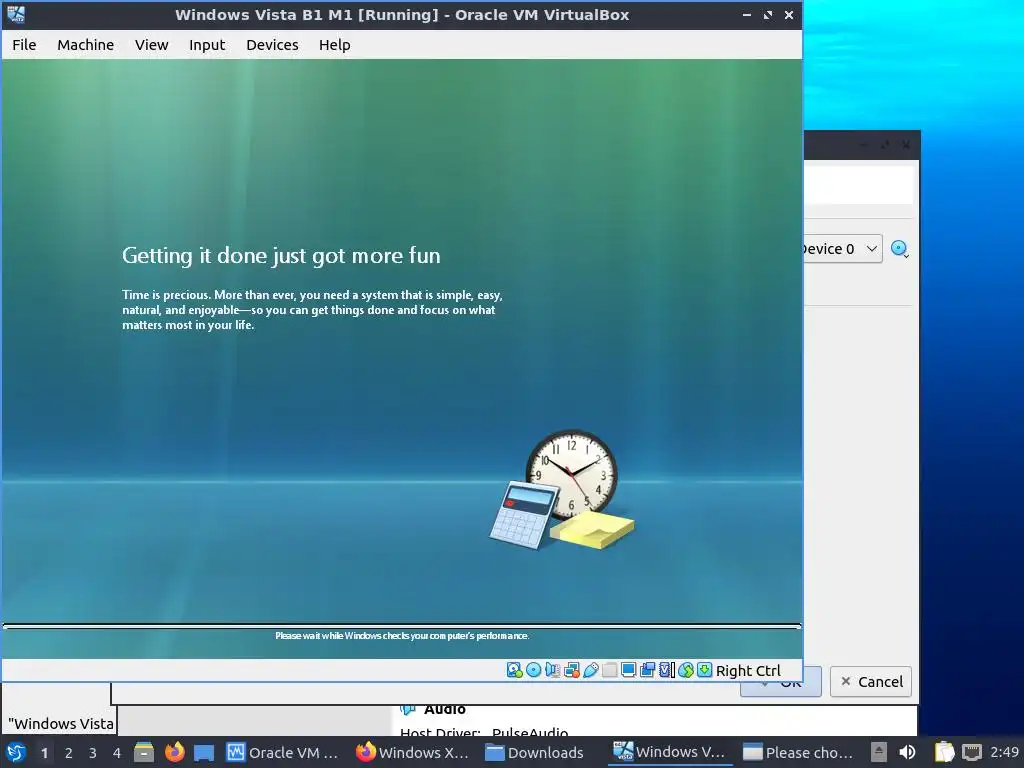Click the 2:49 clock in panel

click(x=1004, y=752)
